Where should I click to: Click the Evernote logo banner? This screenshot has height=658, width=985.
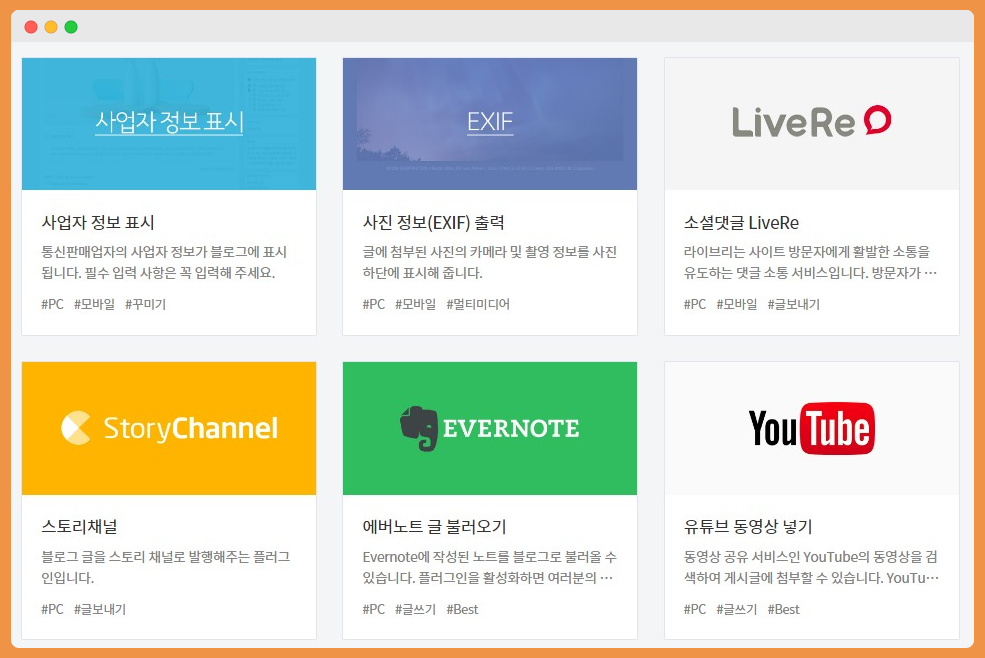click(490, 428)
